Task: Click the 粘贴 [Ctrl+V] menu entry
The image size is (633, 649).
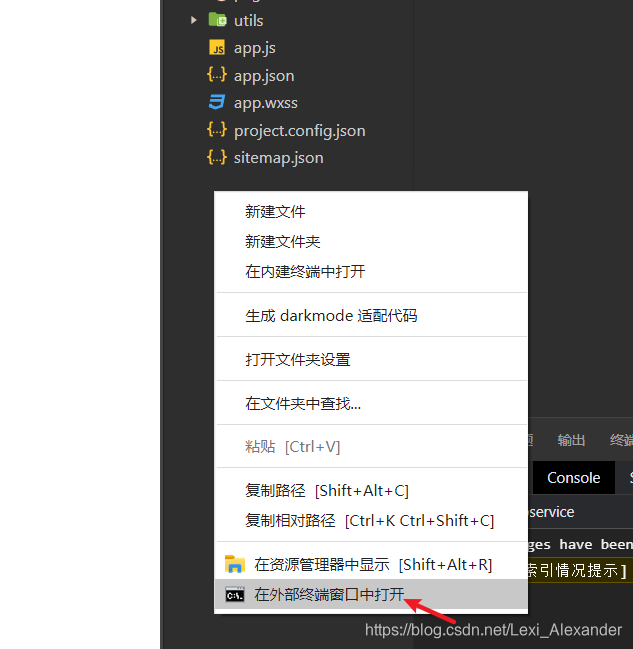Action: coord(371,446)
